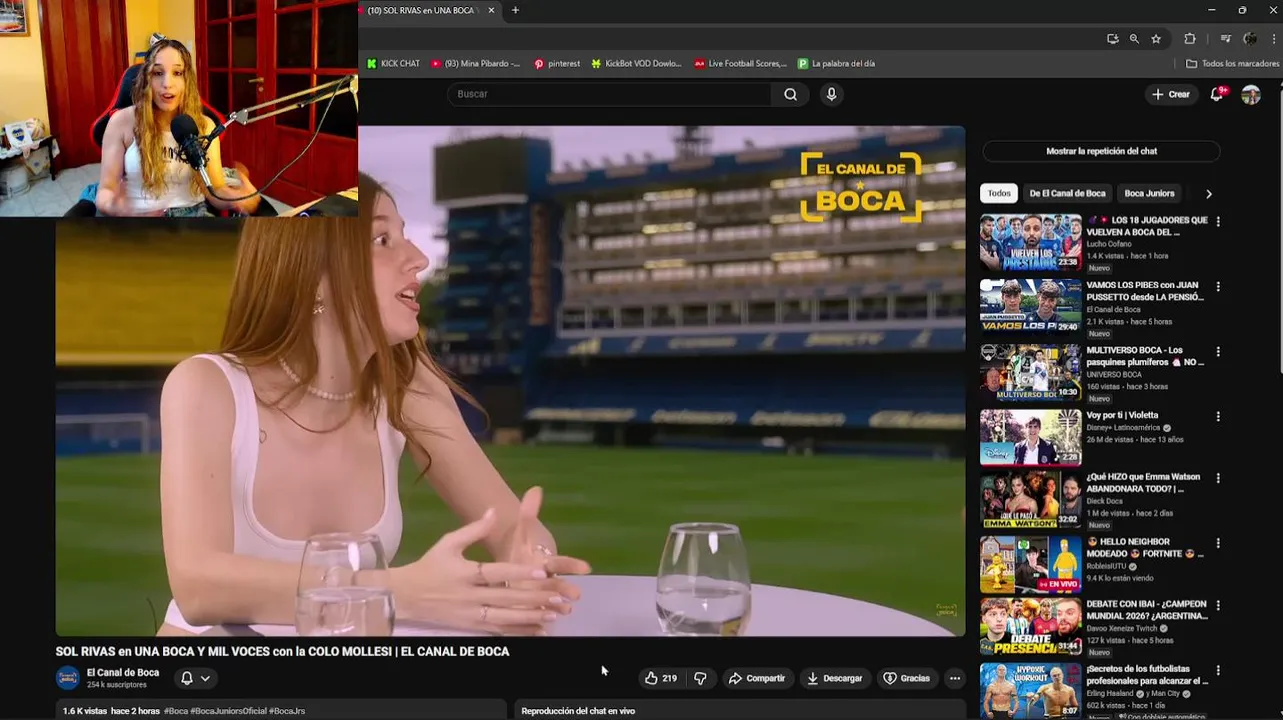1283x720 pixels.
Task: Click El Canal de Boca channel avatar
Action: click(67, 678)
